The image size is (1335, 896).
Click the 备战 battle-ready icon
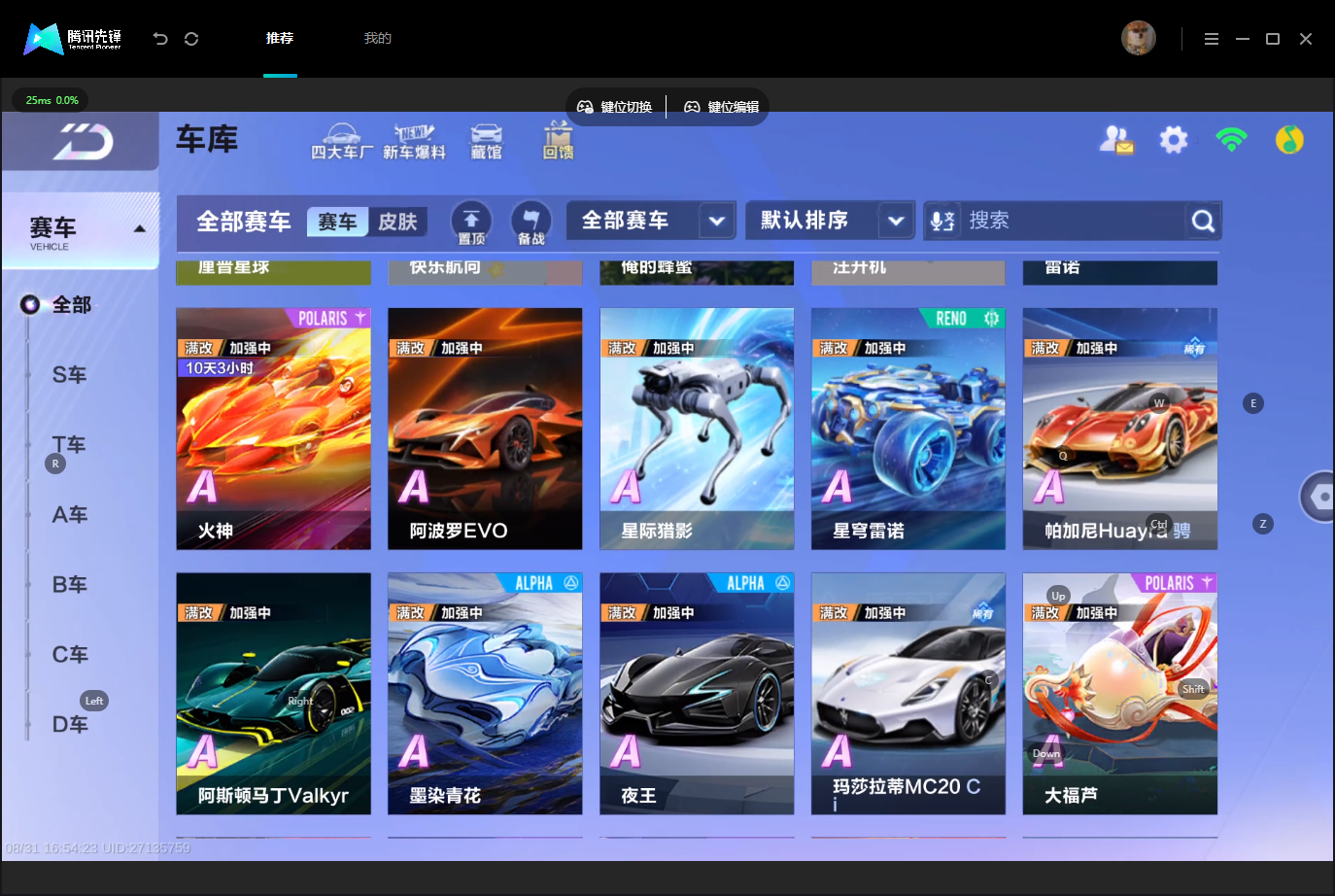coord(531,223)
